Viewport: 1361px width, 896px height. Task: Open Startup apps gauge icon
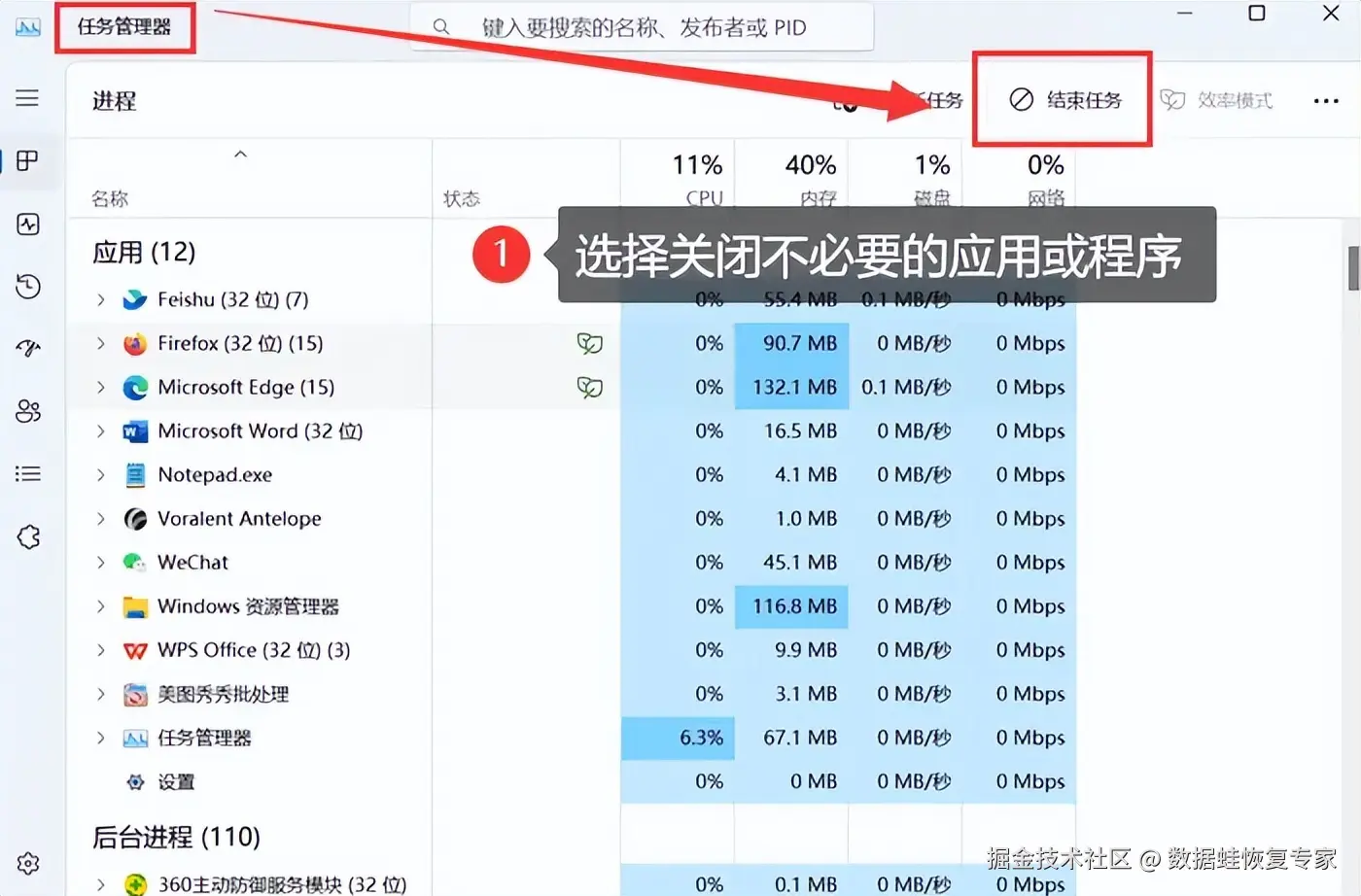(x=28, y=348)
